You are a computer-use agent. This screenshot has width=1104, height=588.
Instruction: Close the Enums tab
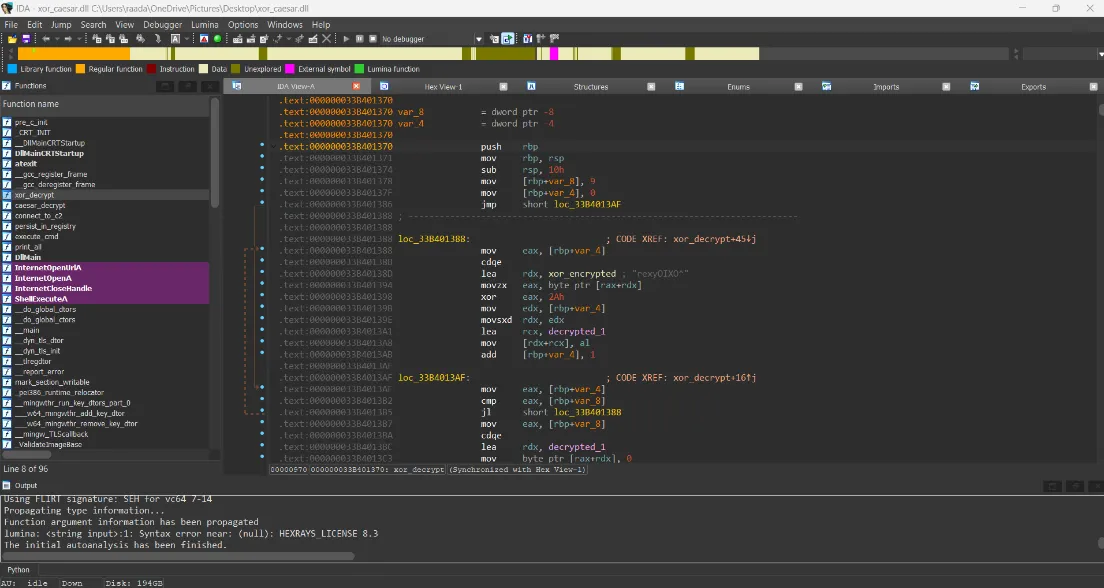pyautogui.click(x=798, y=87)
